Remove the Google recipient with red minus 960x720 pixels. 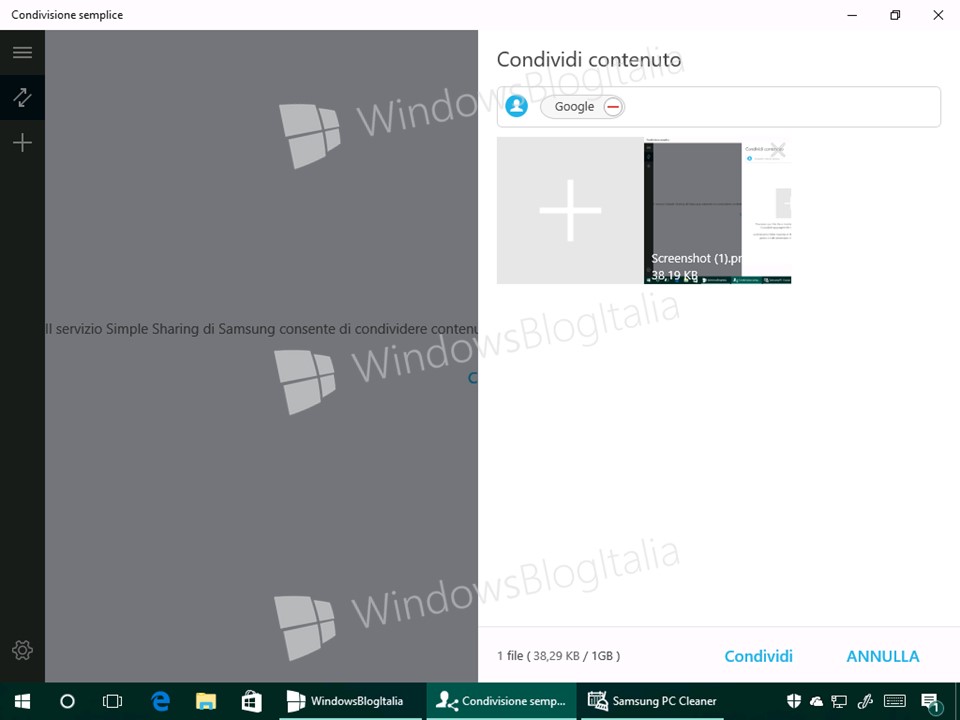(613, 107)
